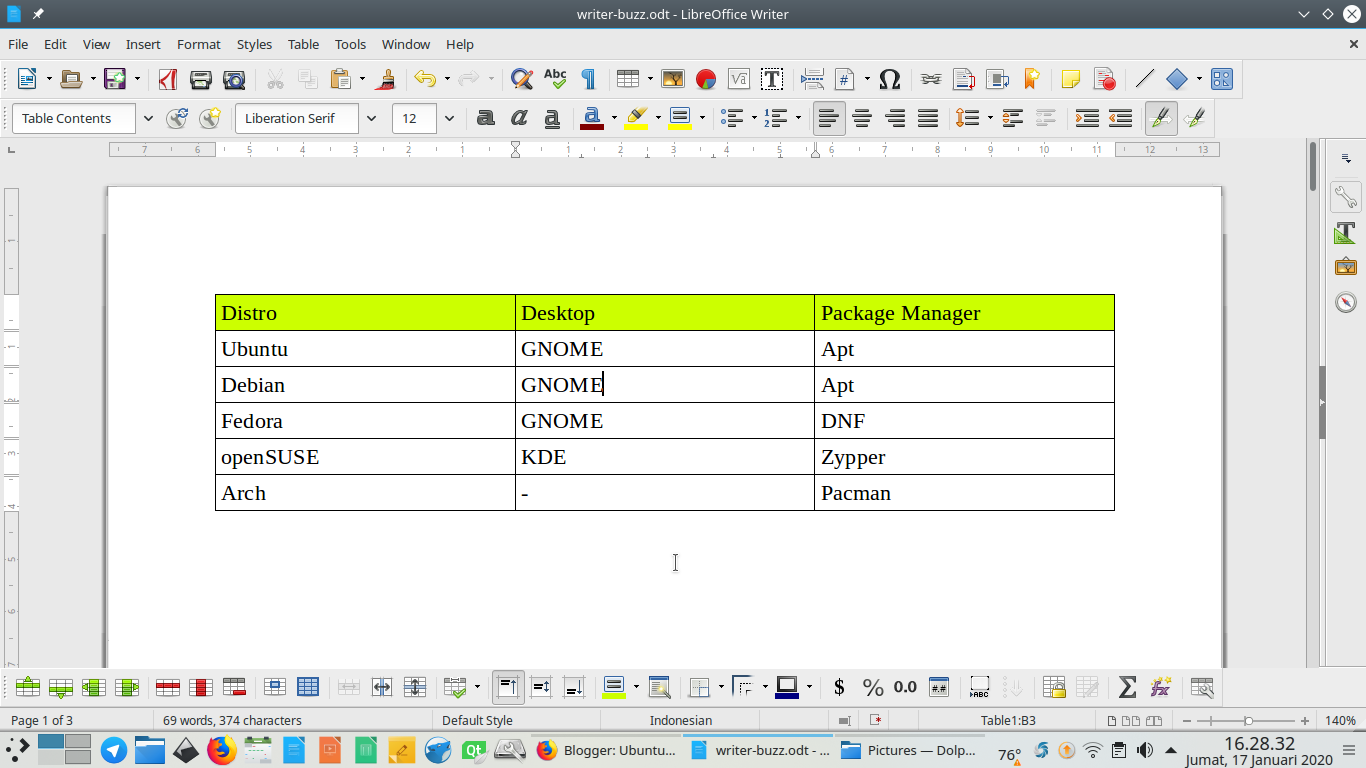The image size is (1366, 768).
Task: Open the highlighting color dropdown arrow
Action: point(658,118)
